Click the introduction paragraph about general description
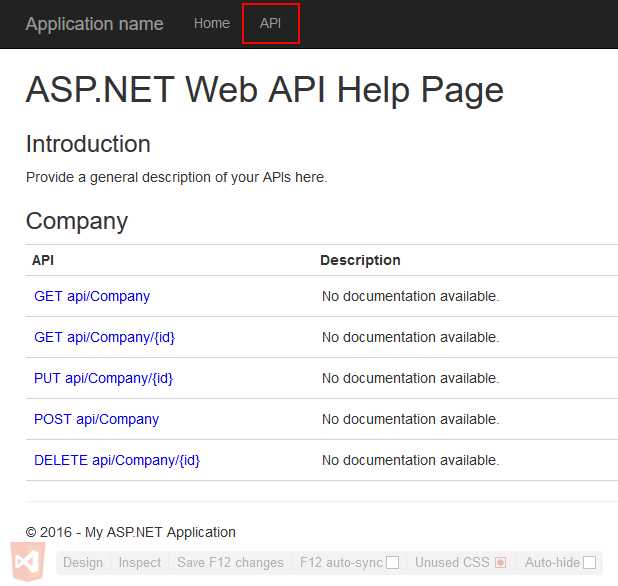Image resolution: width=618 pixels, height=586 pixels. pyautogui.click(x=177, y=177)
